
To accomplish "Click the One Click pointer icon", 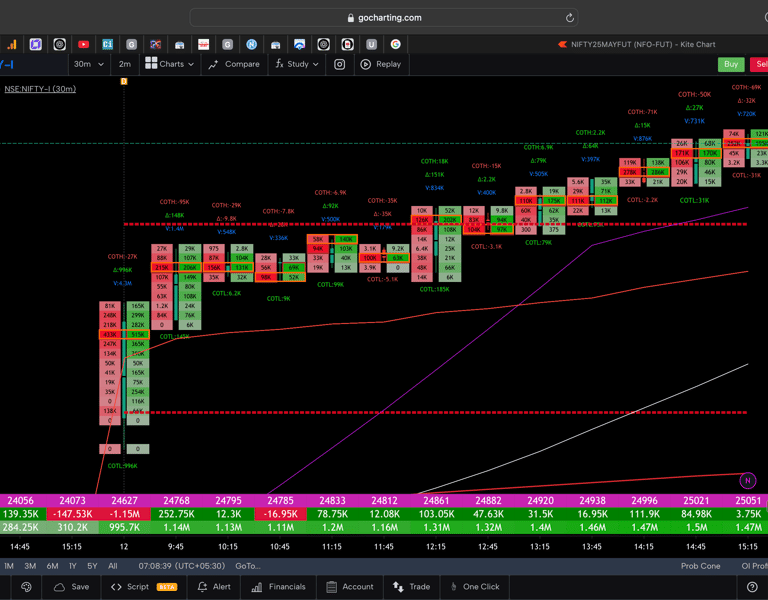I will tap(454, 587).
